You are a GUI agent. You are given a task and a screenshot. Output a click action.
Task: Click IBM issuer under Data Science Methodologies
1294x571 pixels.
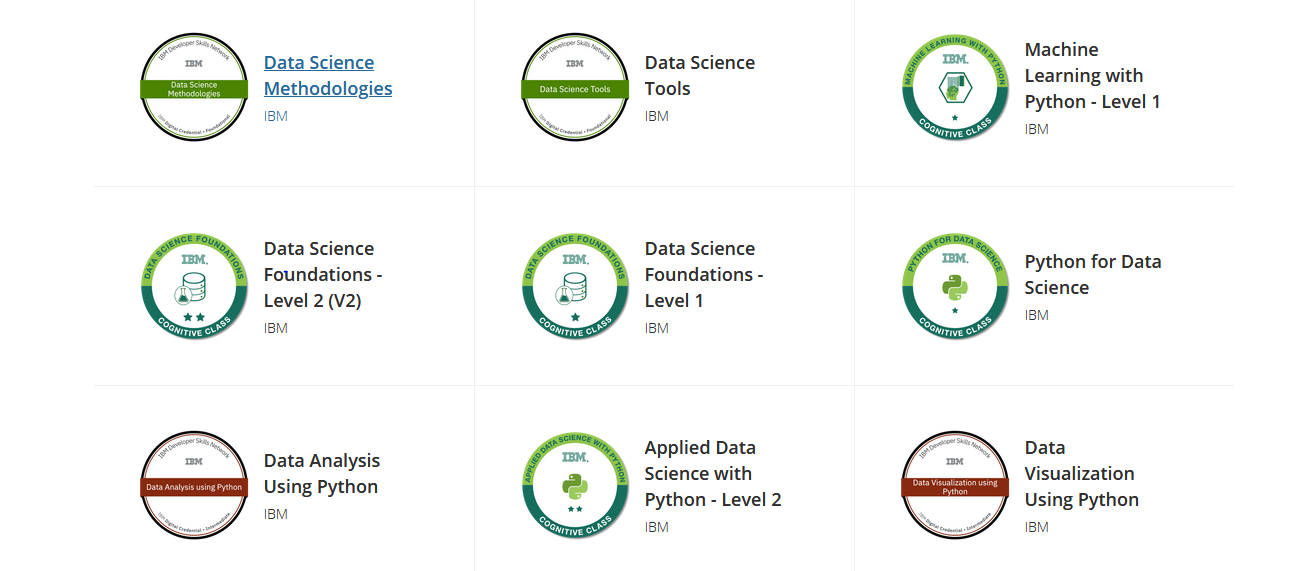pos(275,116)
